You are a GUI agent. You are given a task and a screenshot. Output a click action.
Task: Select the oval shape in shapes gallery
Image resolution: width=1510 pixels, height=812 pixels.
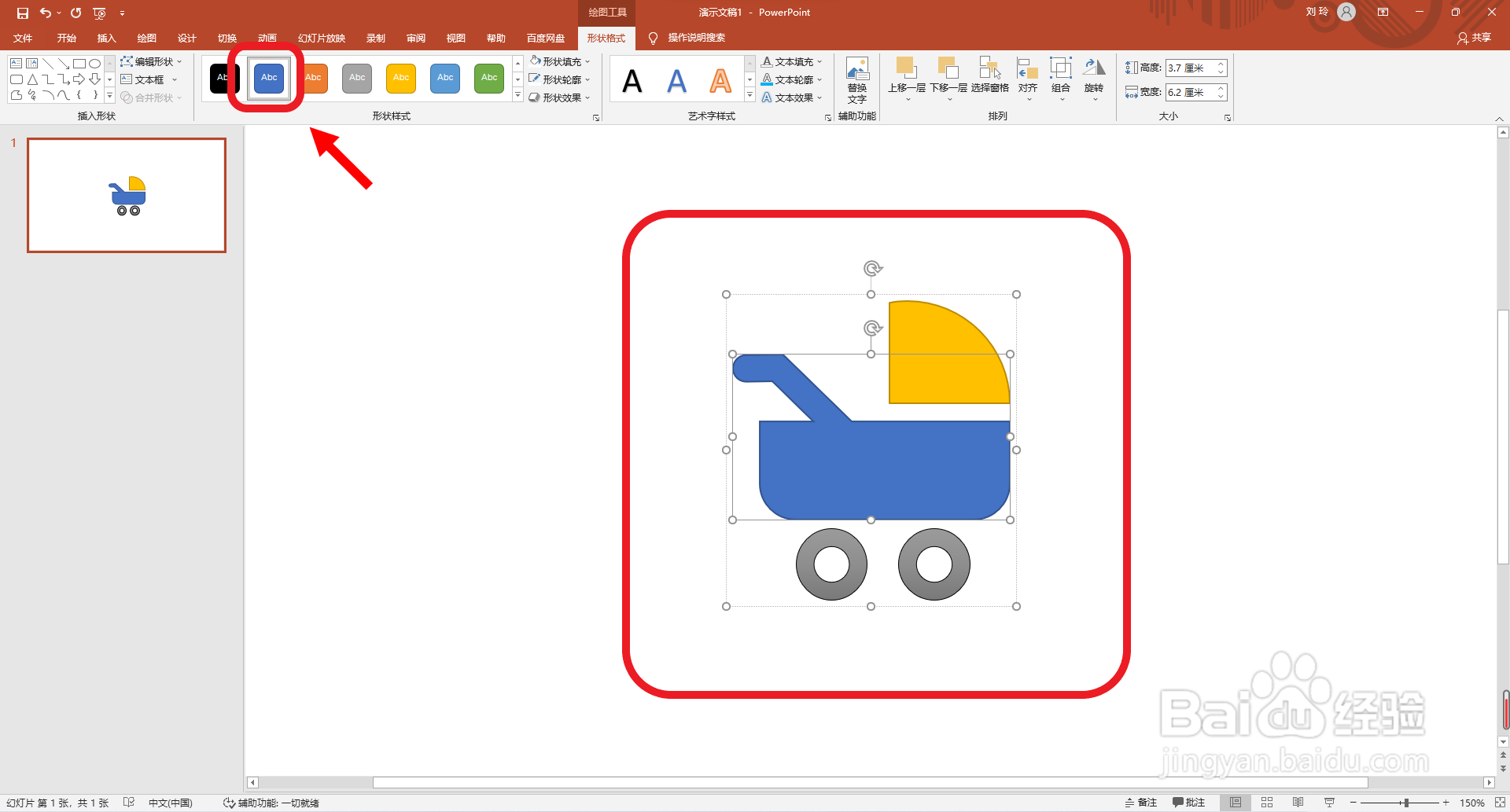coord(94,63)
